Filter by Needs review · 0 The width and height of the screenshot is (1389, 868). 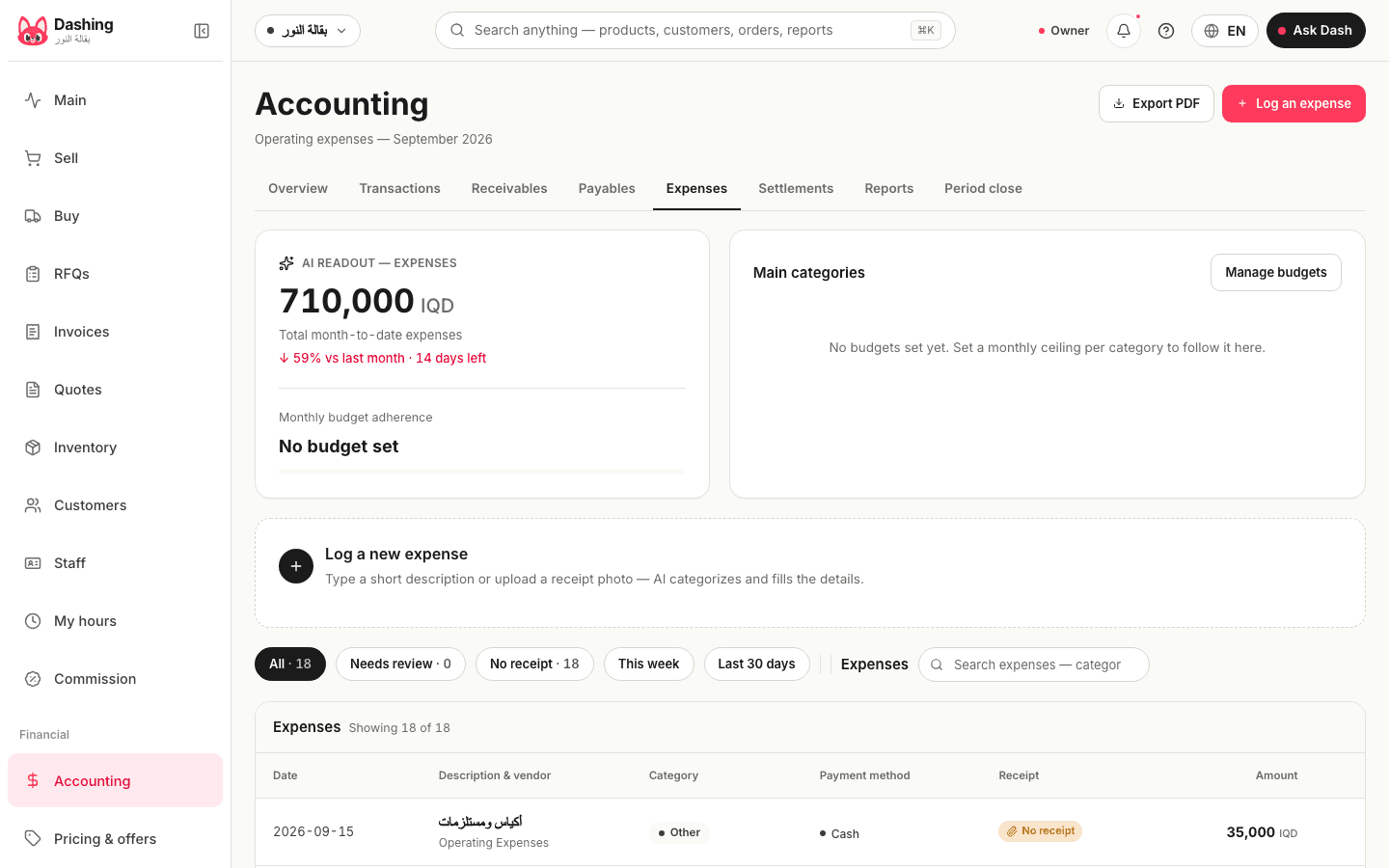click(400, 664)
